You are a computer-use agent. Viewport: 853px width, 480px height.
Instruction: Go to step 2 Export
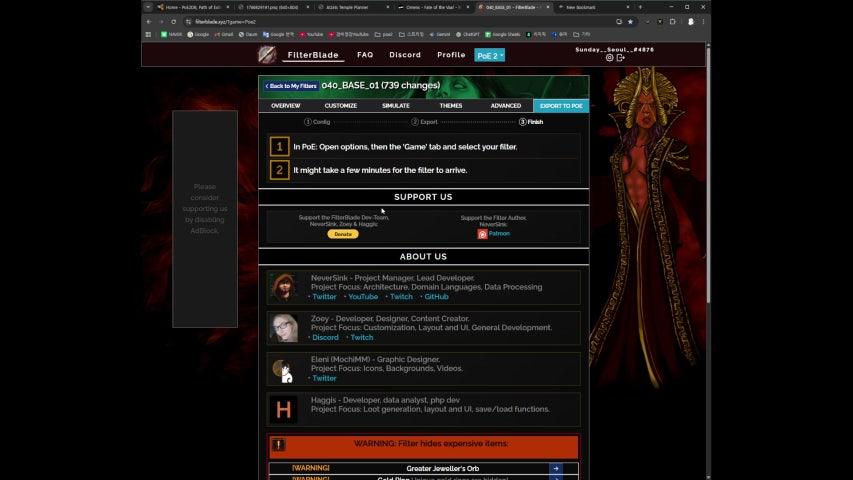[x=424, y=122]
